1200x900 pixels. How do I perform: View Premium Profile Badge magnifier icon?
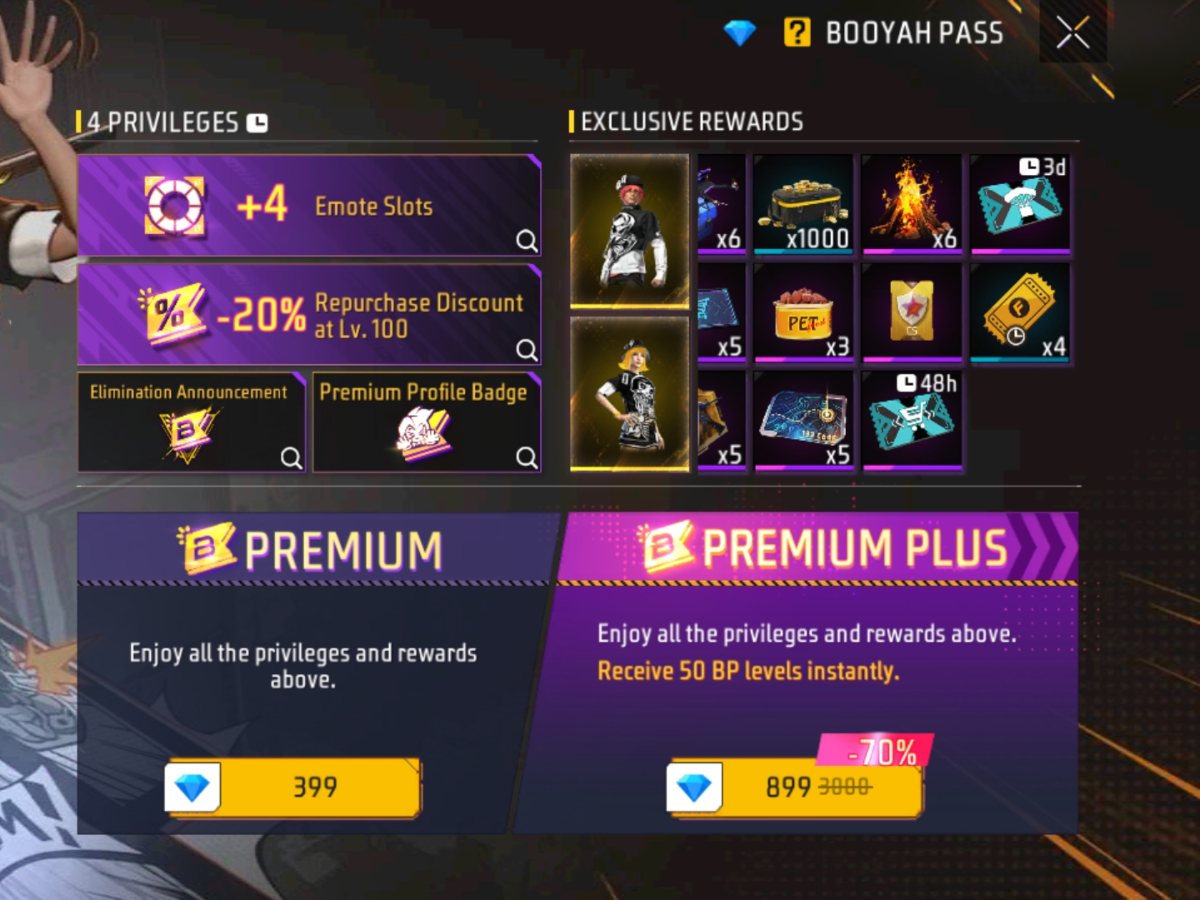pos(526,457)
